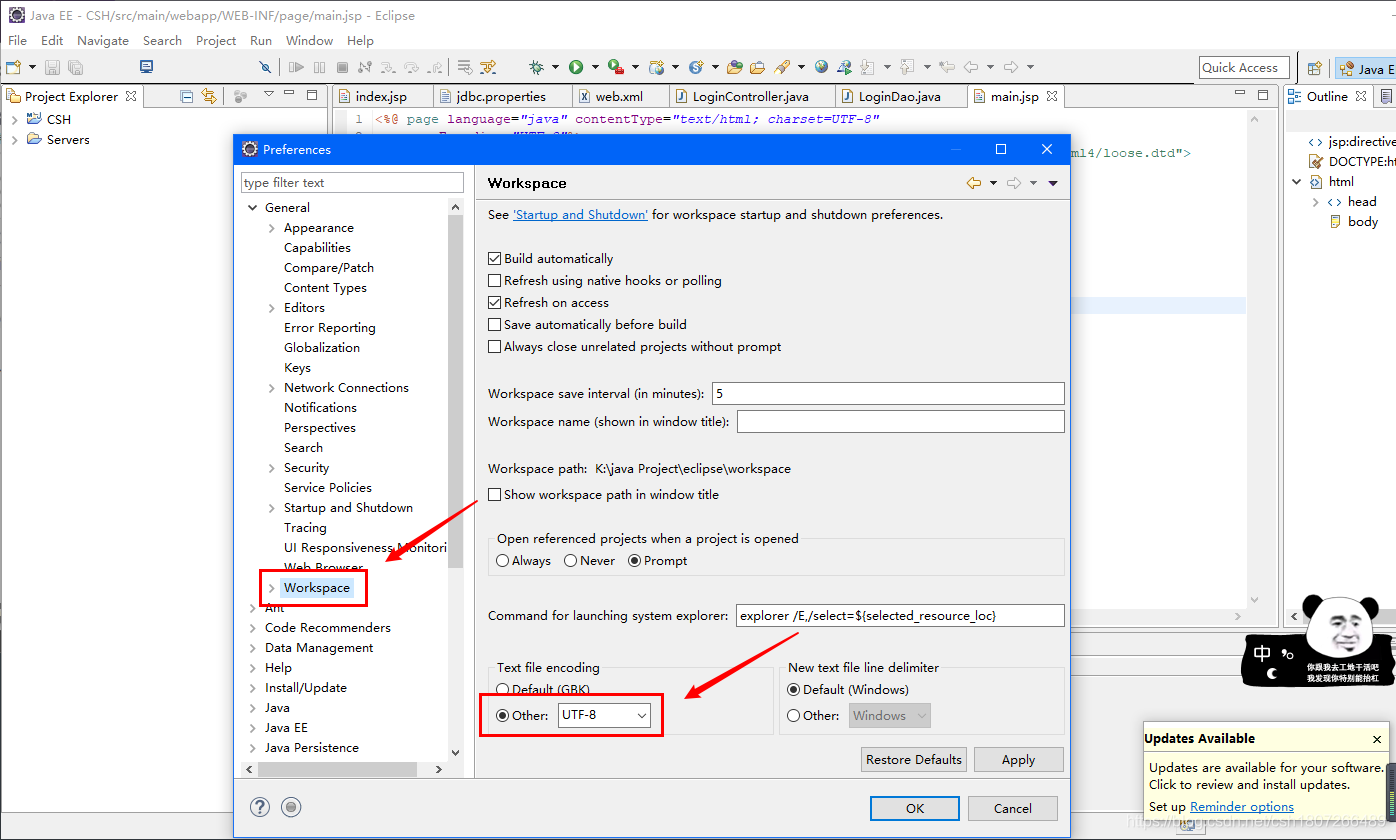Click the Save icon in the toolbar
This screenshot has height=840, width=1396.
click(52, 67)
